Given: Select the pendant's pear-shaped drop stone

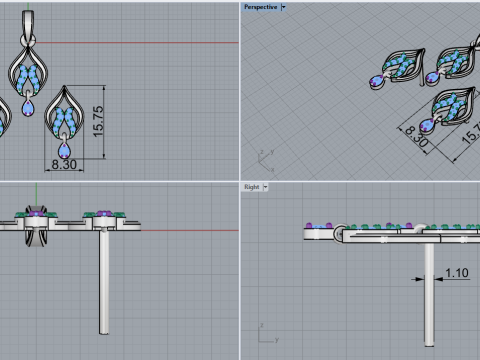Looking at the screenshot, I should pos(28,108).
